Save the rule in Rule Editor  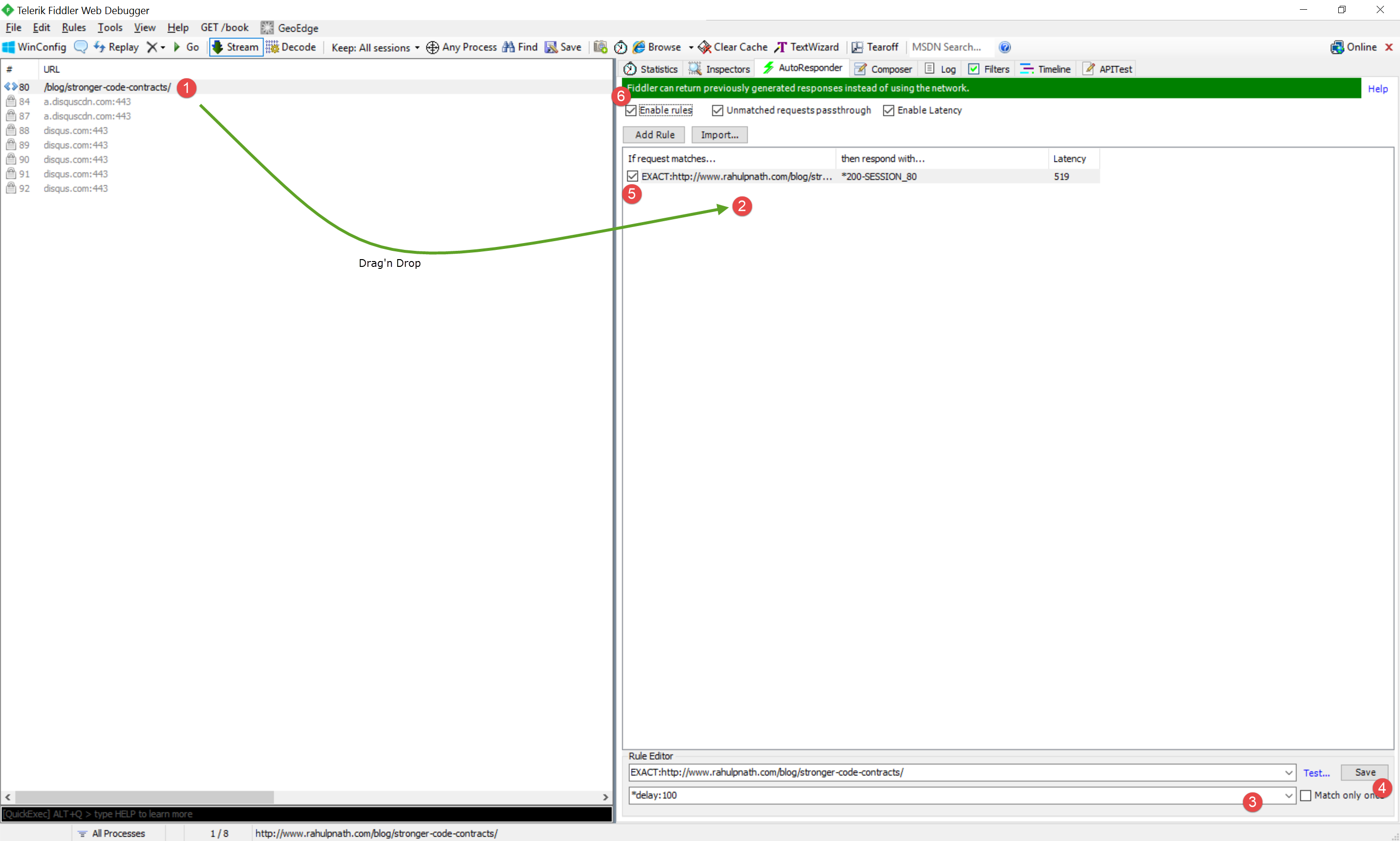click(x=1365, y=772)
